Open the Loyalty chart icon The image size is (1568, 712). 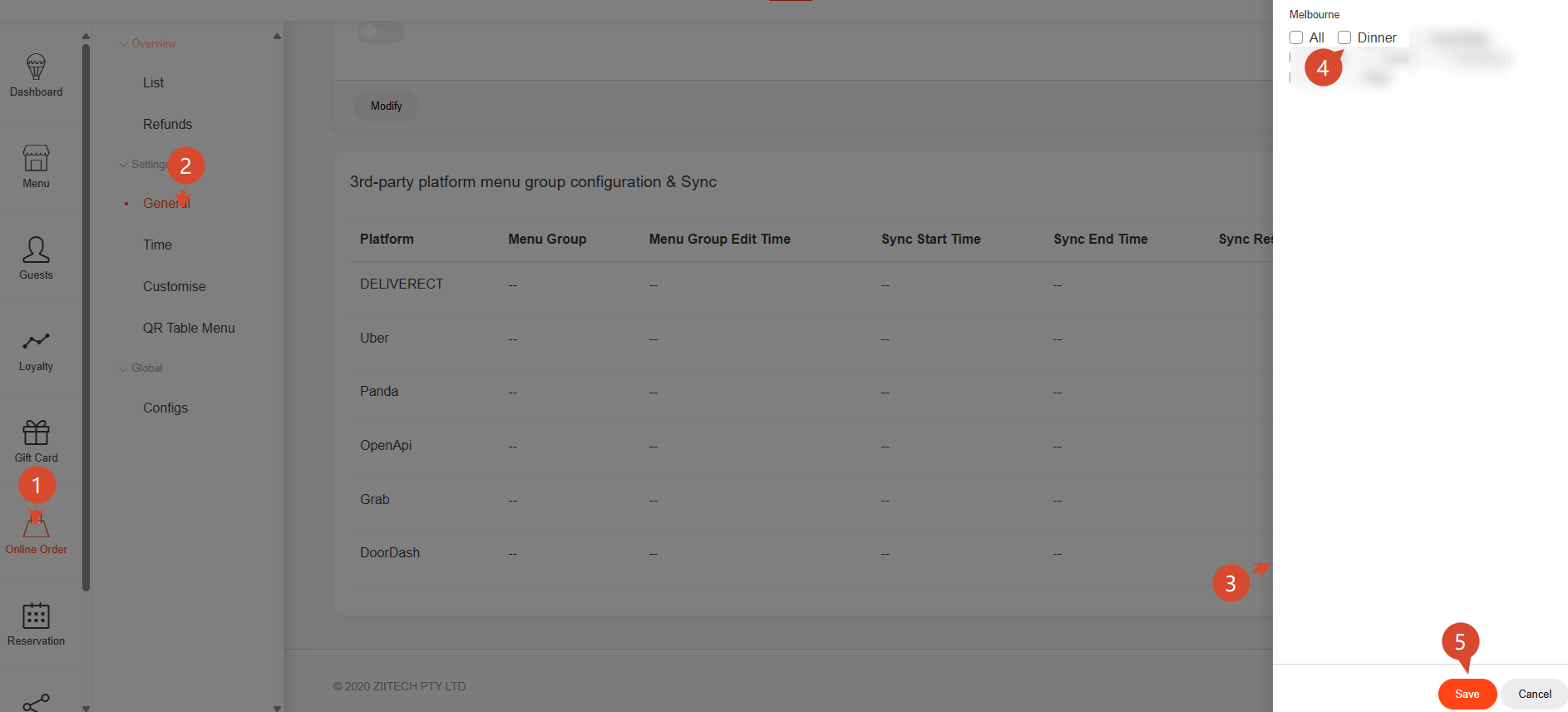36,341
